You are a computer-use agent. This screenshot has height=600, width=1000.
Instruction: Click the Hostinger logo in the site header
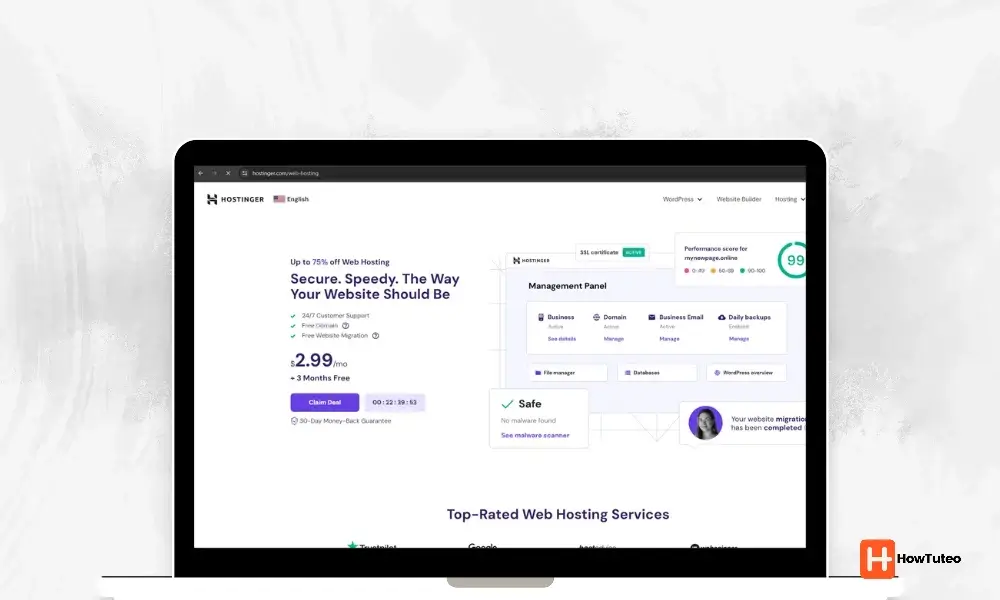point(235,200)
